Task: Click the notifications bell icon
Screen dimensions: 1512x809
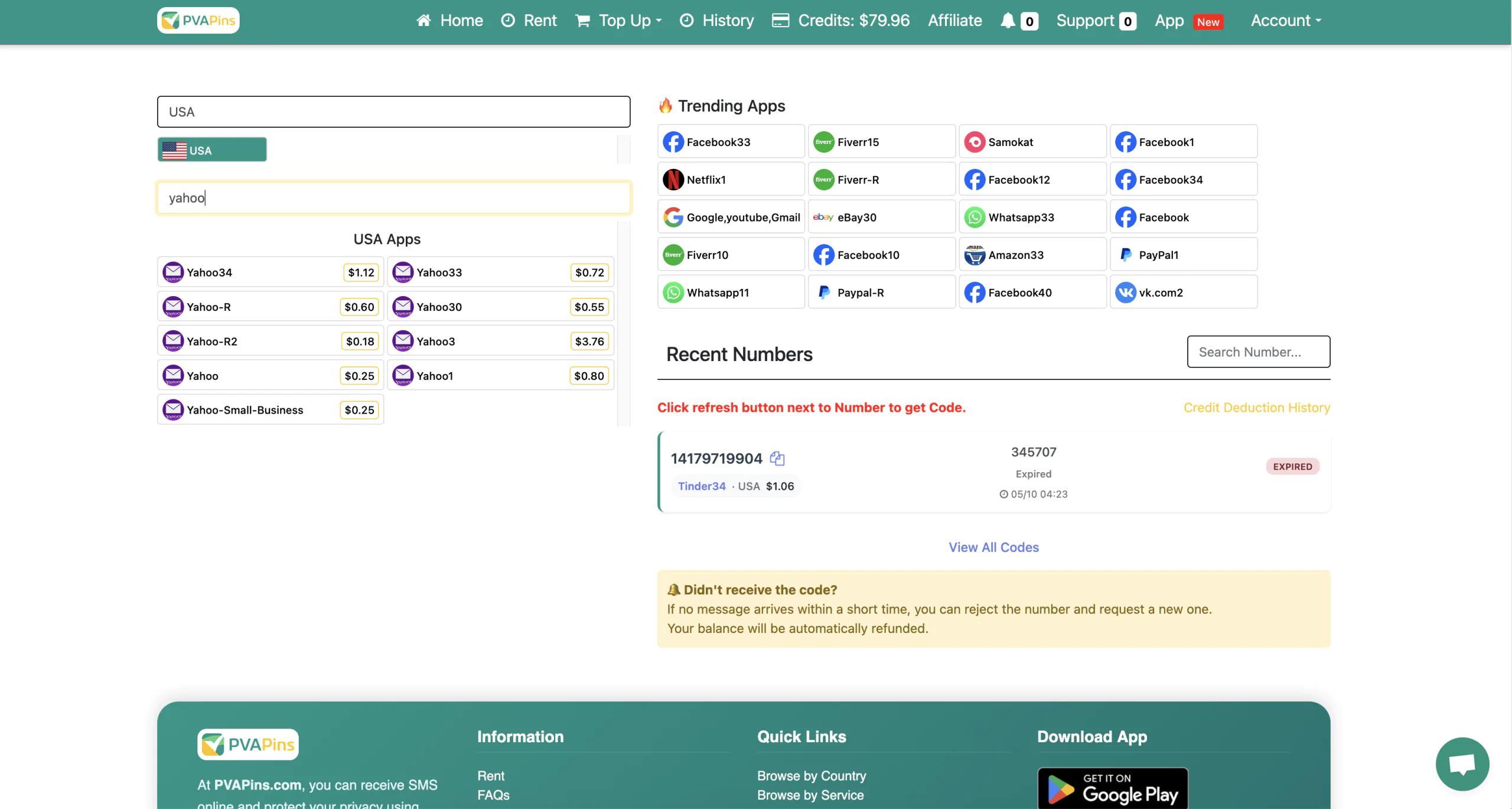Action: pos(1008,21)
